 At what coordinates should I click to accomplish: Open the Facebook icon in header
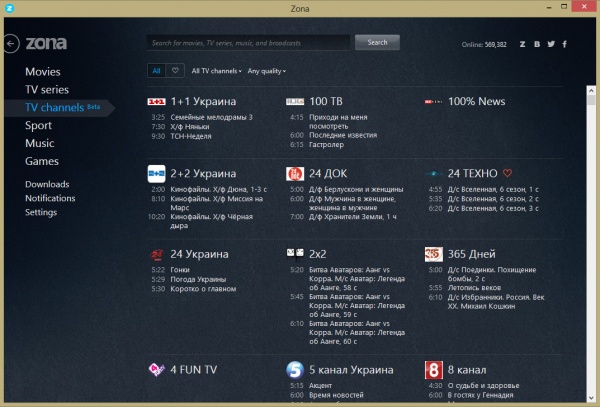point(564,44)
